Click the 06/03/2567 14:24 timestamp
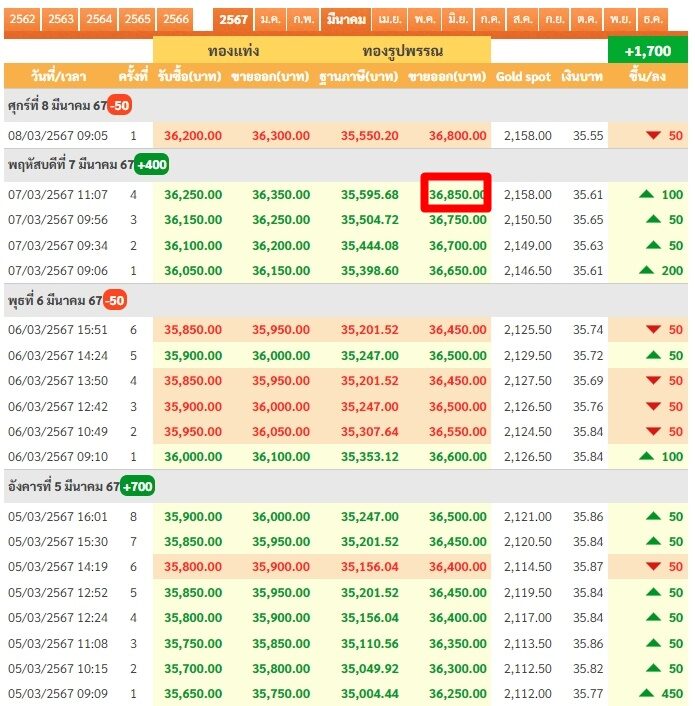 point(58,356)
